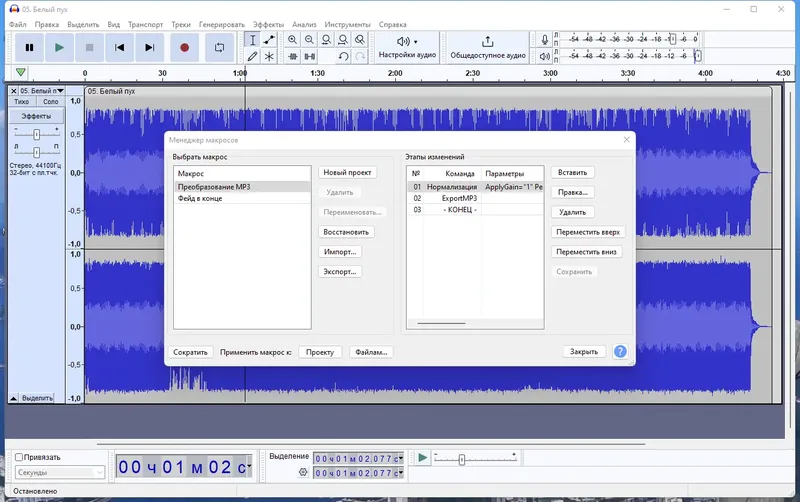Adjust the recording level slider
The width and height of the screenshot is (800, 502).
point(672,39)
